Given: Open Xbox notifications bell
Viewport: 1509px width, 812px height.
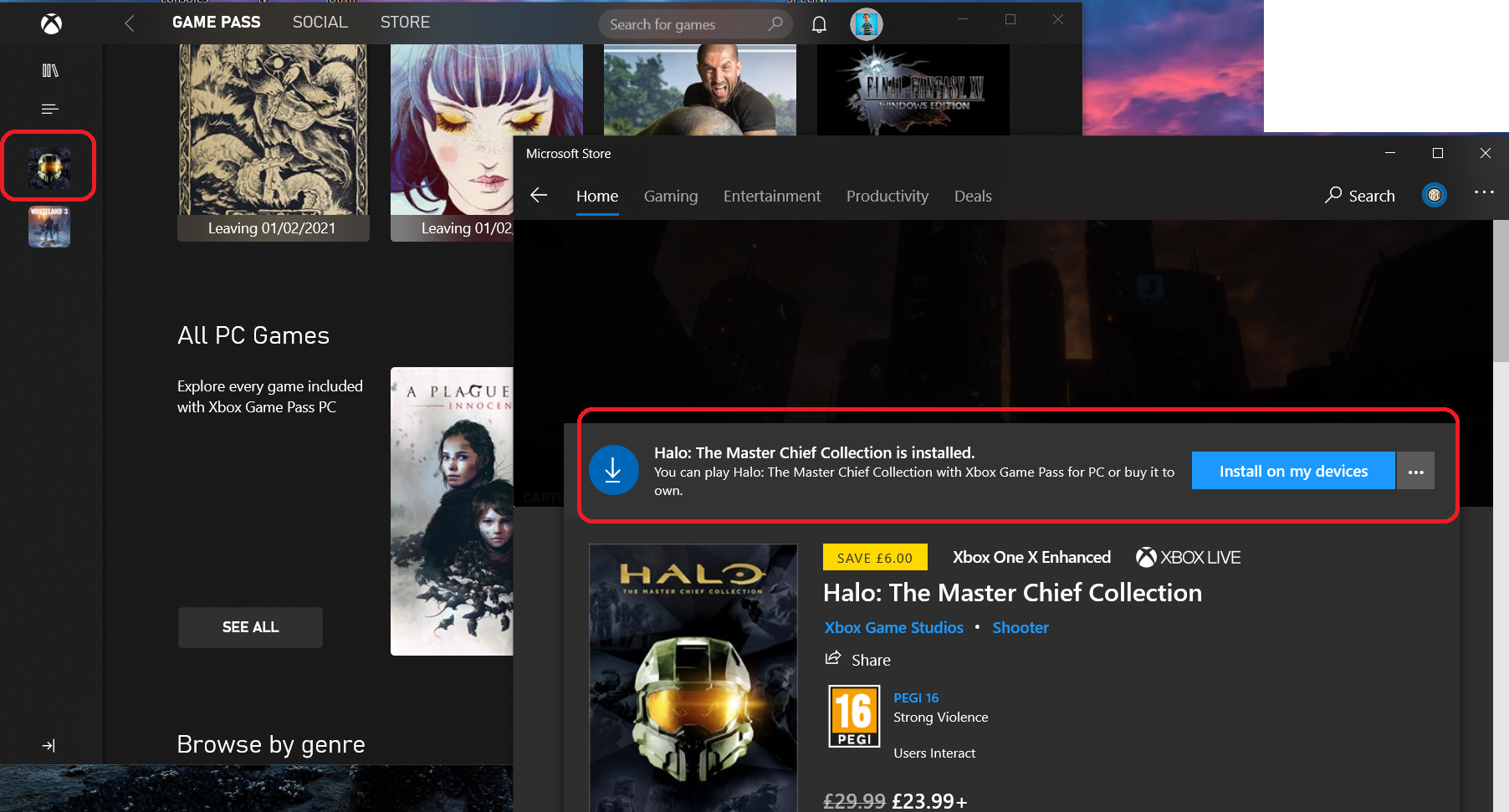Looking at the screenshot, I should pyautogui.click(x=820, y=24).
